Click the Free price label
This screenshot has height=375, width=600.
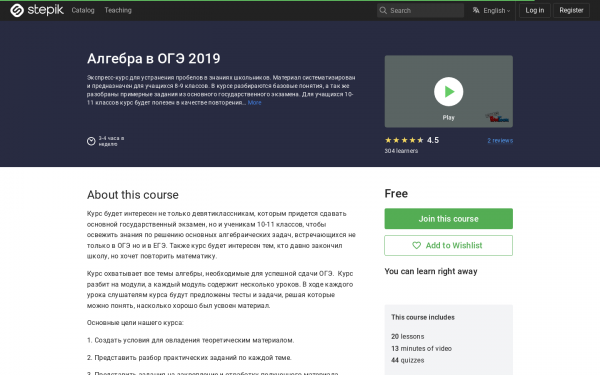(396, 194)
